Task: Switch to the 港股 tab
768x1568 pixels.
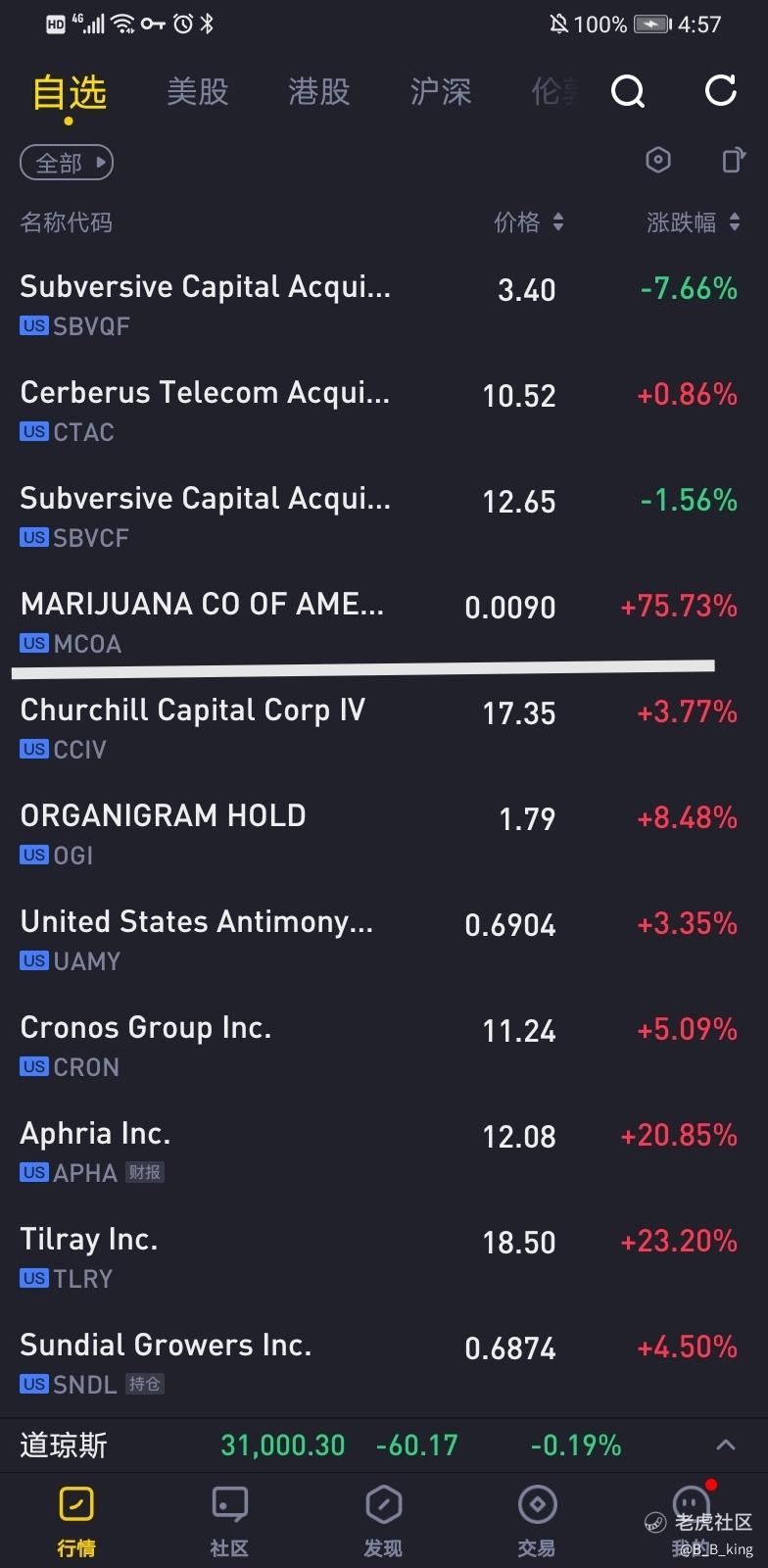Action: [318, 92]
